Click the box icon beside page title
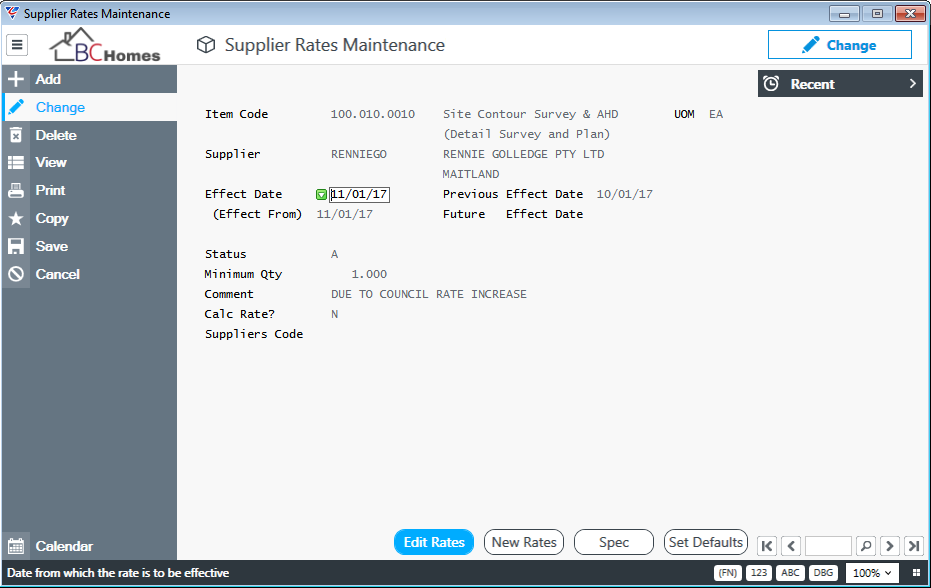This screenshot has height=588, width=931. pyautogui.click(x=206, y=45)
